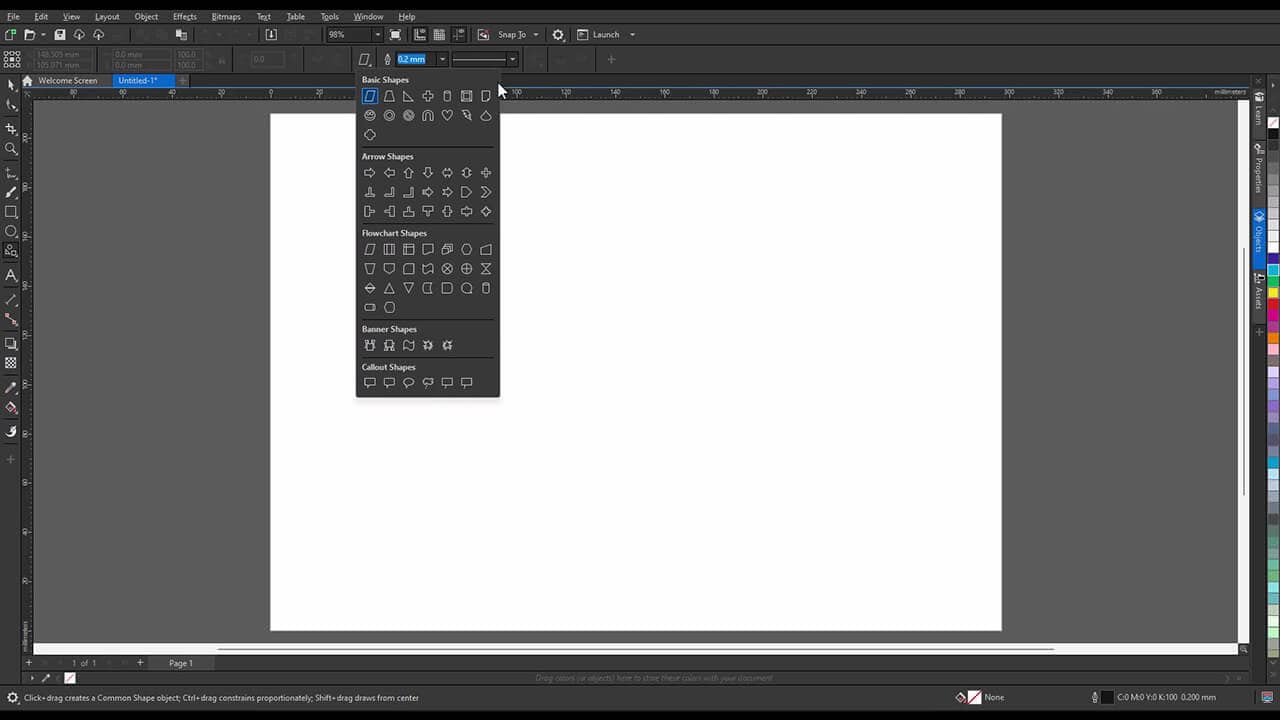The image size is (1280, 720).
Task: Pick the lightning bolt basic shape
Action: pos(466,115)
